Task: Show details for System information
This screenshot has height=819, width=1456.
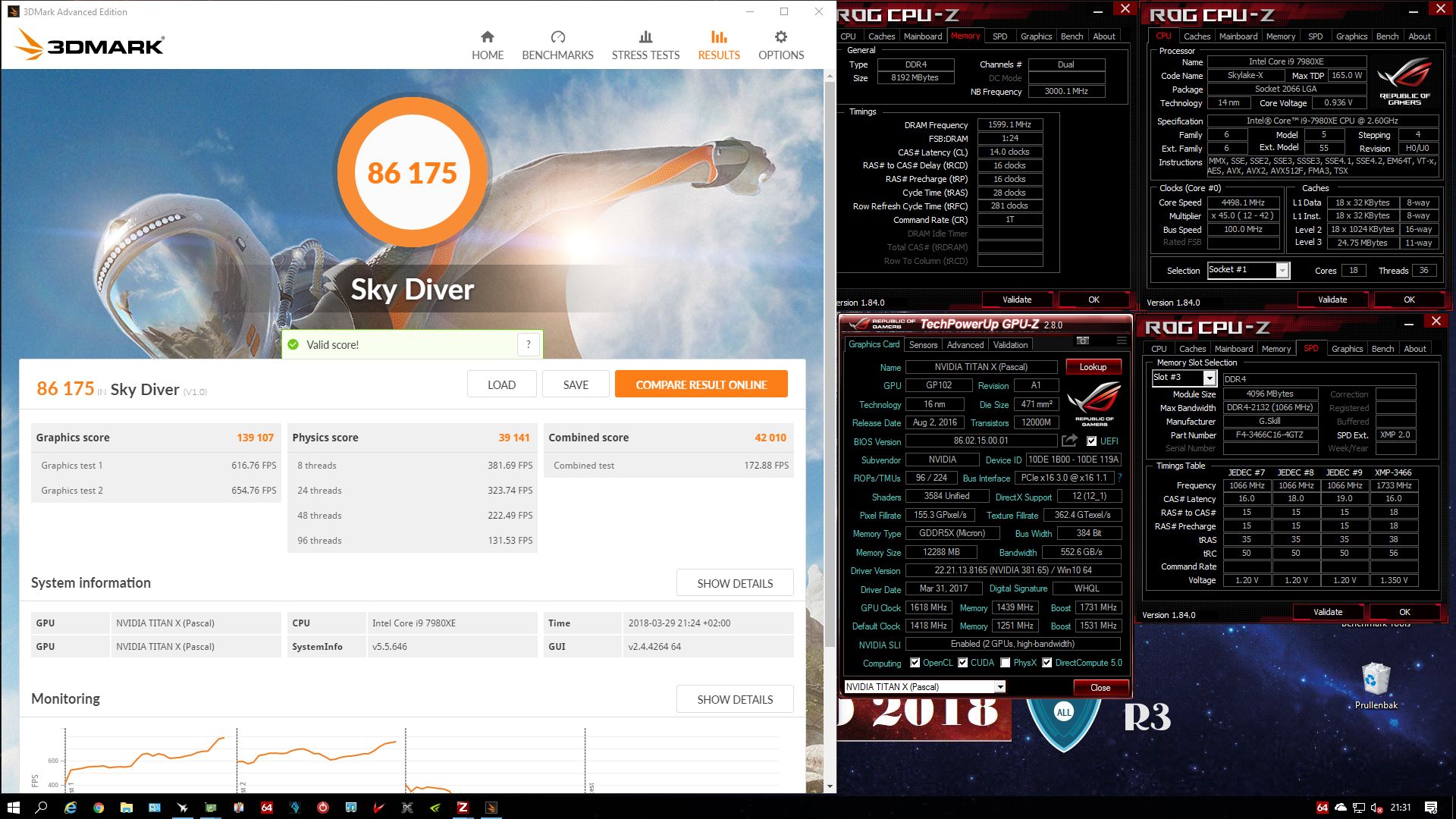Action: point(735,583)
